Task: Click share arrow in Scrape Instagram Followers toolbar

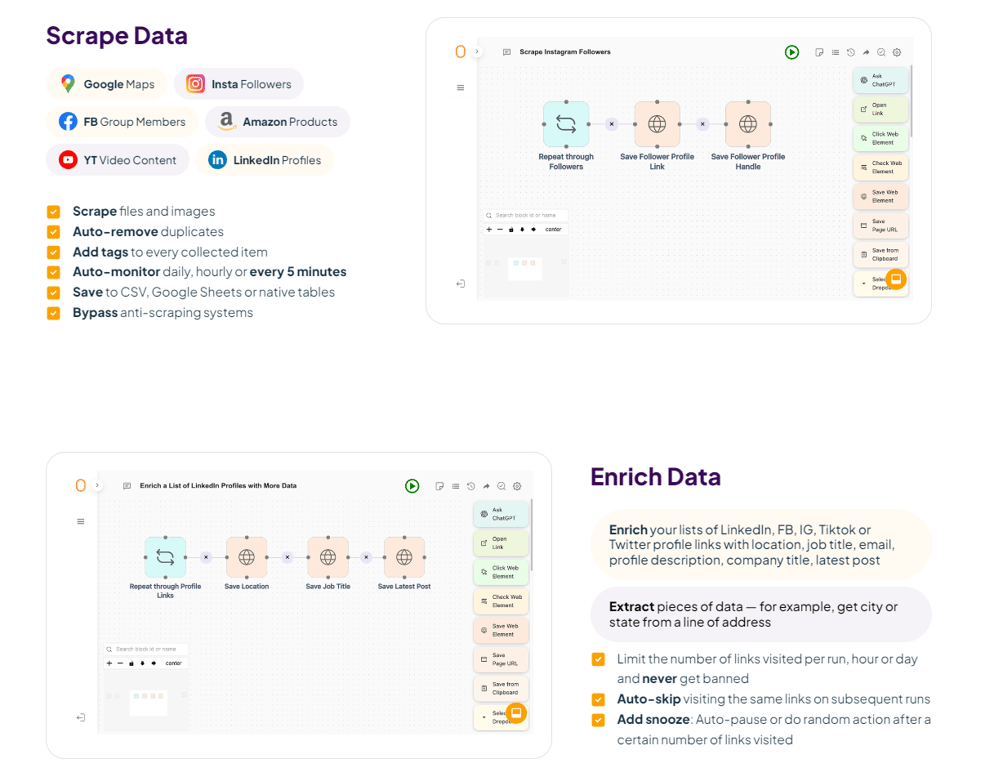Action: click(866, 53)
